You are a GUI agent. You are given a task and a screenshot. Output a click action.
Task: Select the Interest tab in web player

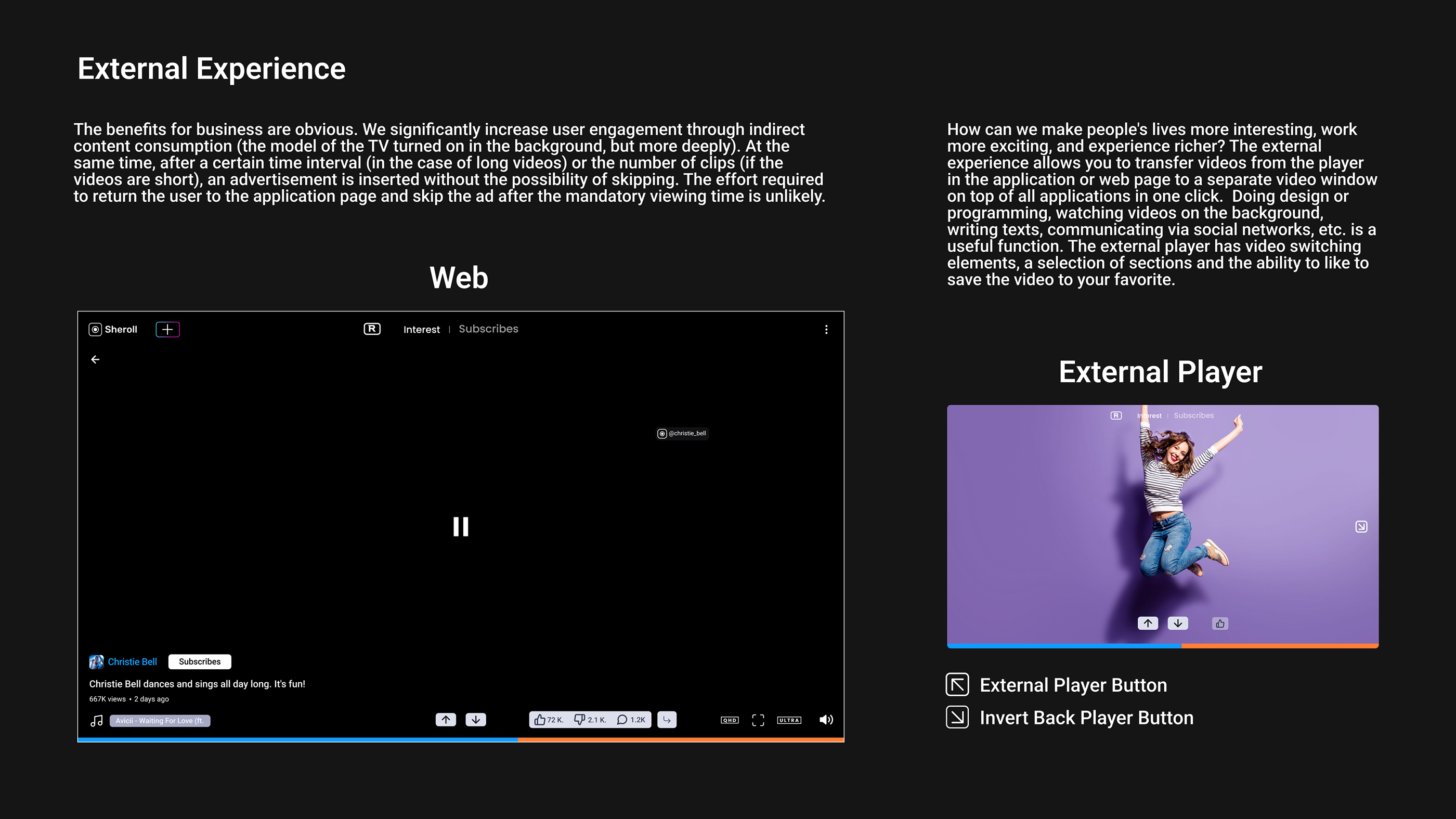point(421,330)
